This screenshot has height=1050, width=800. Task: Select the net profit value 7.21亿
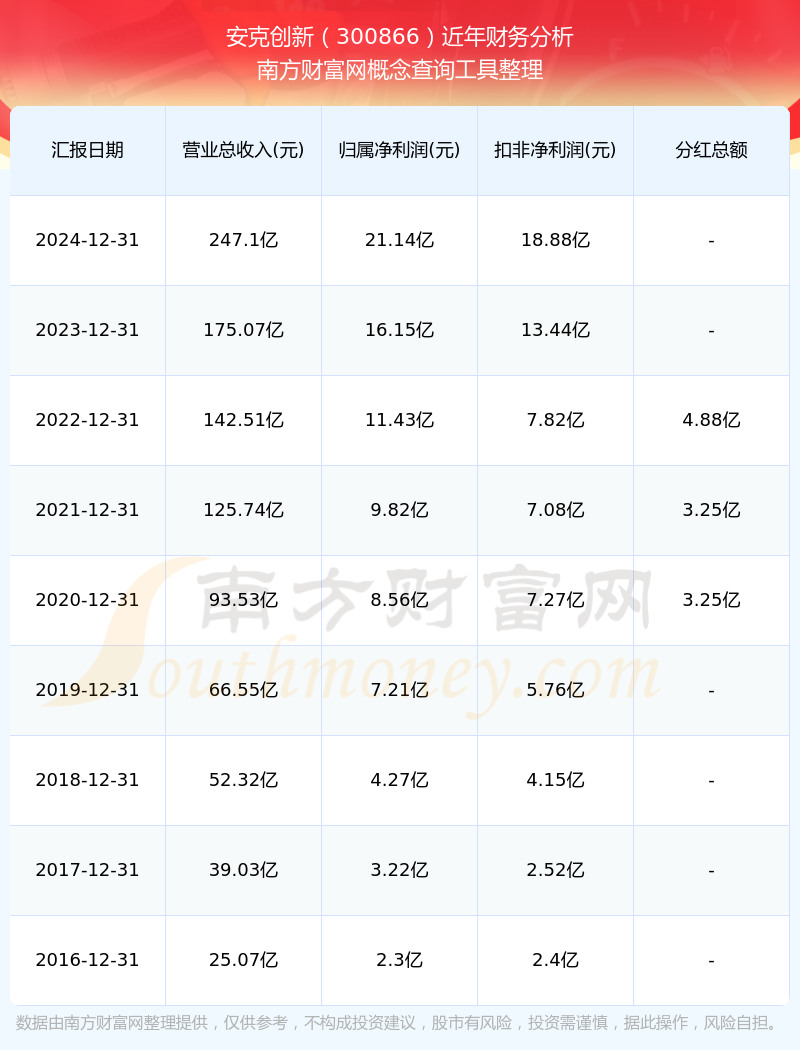(399, 690)
